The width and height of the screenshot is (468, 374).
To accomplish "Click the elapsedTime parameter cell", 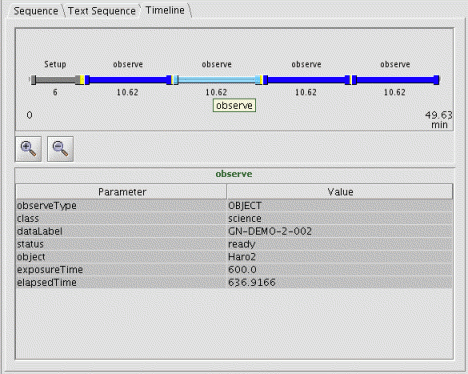I will coord(121,283).
